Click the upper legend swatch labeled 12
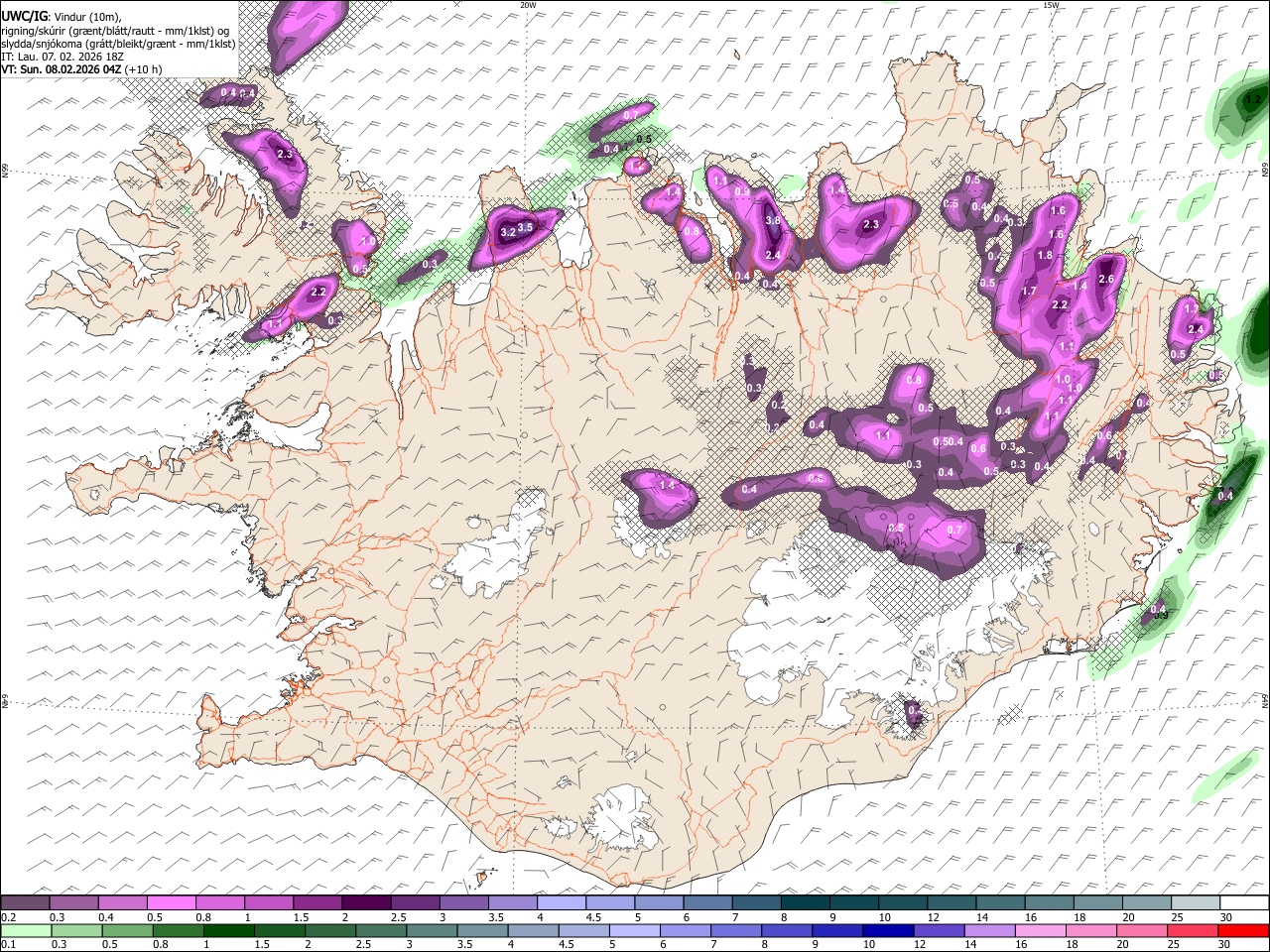Screen dimensions: 1270x952 tap(952, 903)
